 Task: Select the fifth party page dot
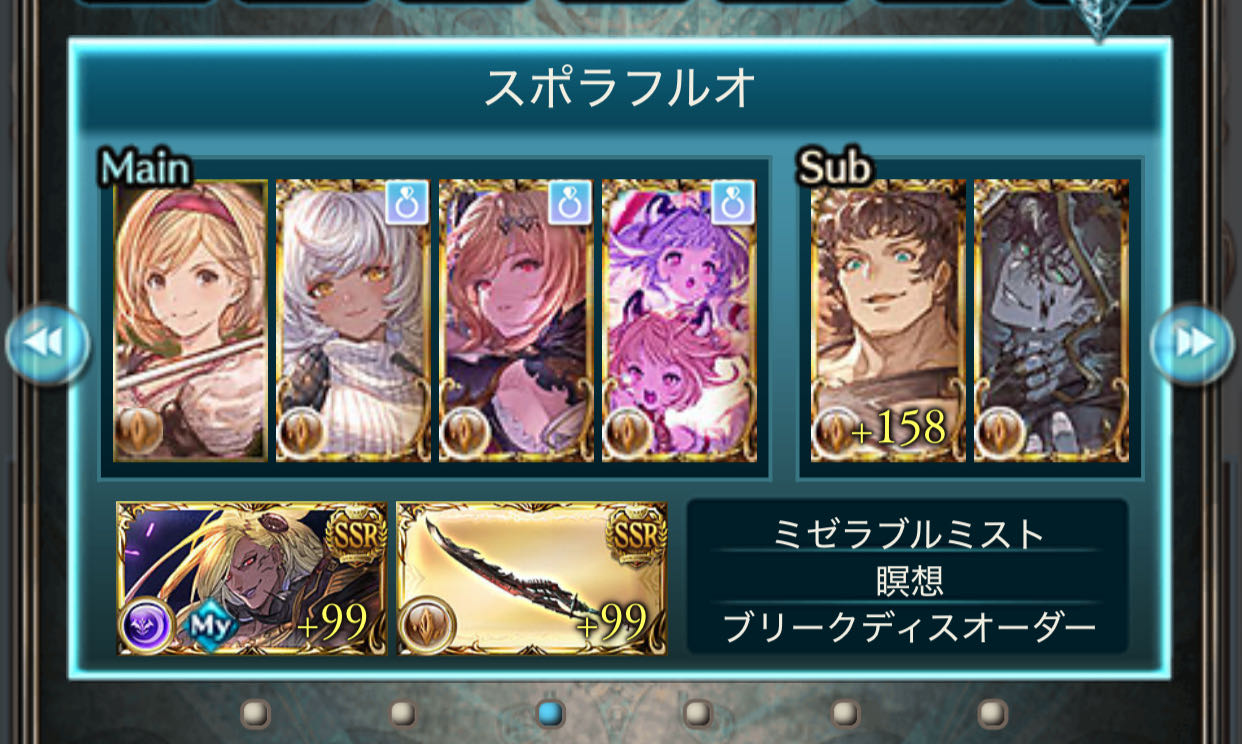[845, 712]
